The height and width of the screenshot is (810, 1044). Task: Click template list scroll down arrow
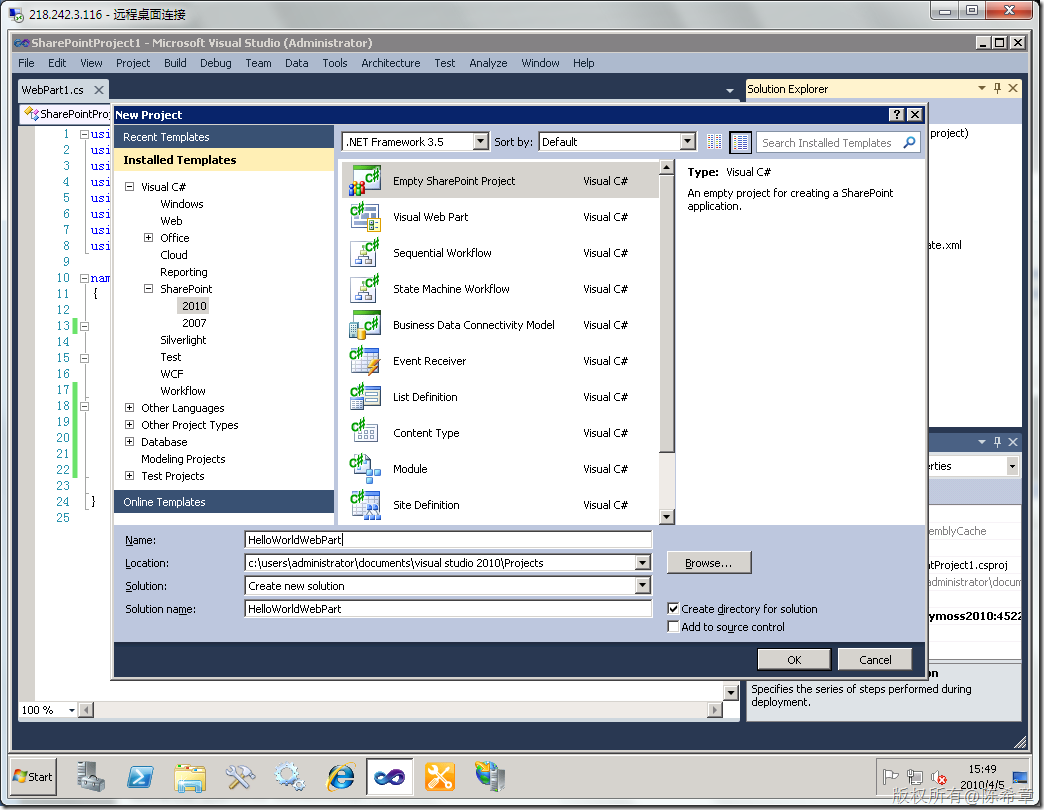click(666, 516)
